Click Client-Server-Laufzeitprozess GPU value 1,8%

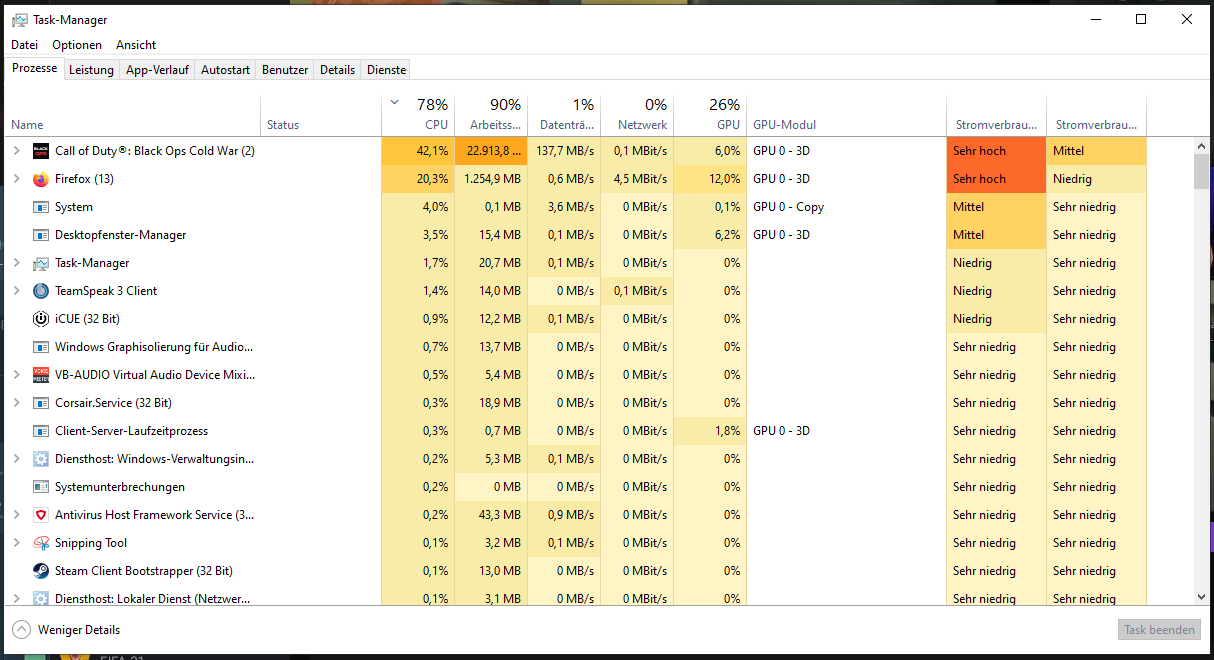click(x=710, y=431)
